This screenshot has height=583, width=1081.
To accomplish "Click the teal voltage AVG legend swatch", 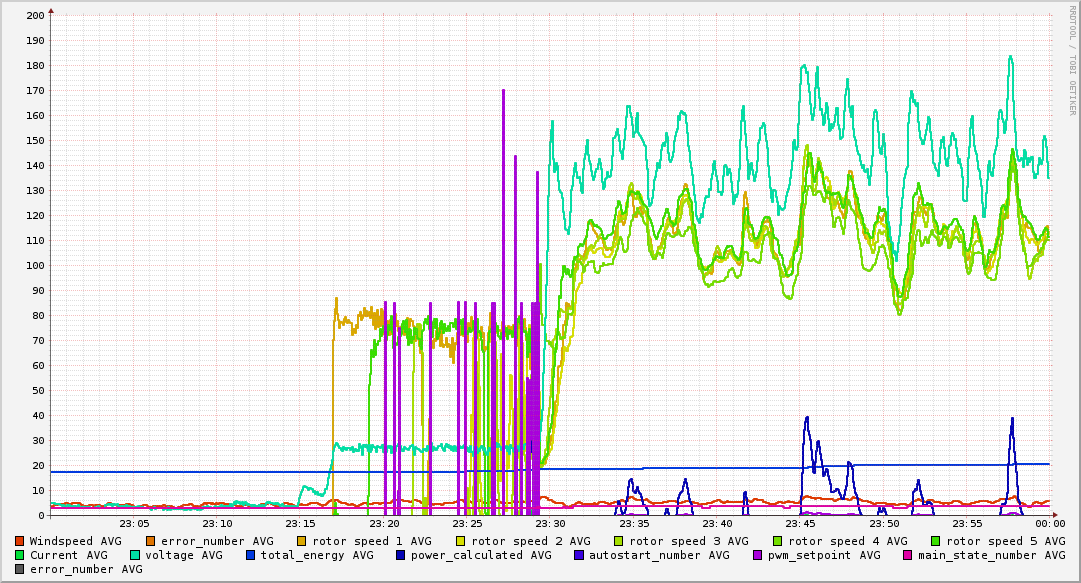I will pyautogui.click(x=134, y=555).
